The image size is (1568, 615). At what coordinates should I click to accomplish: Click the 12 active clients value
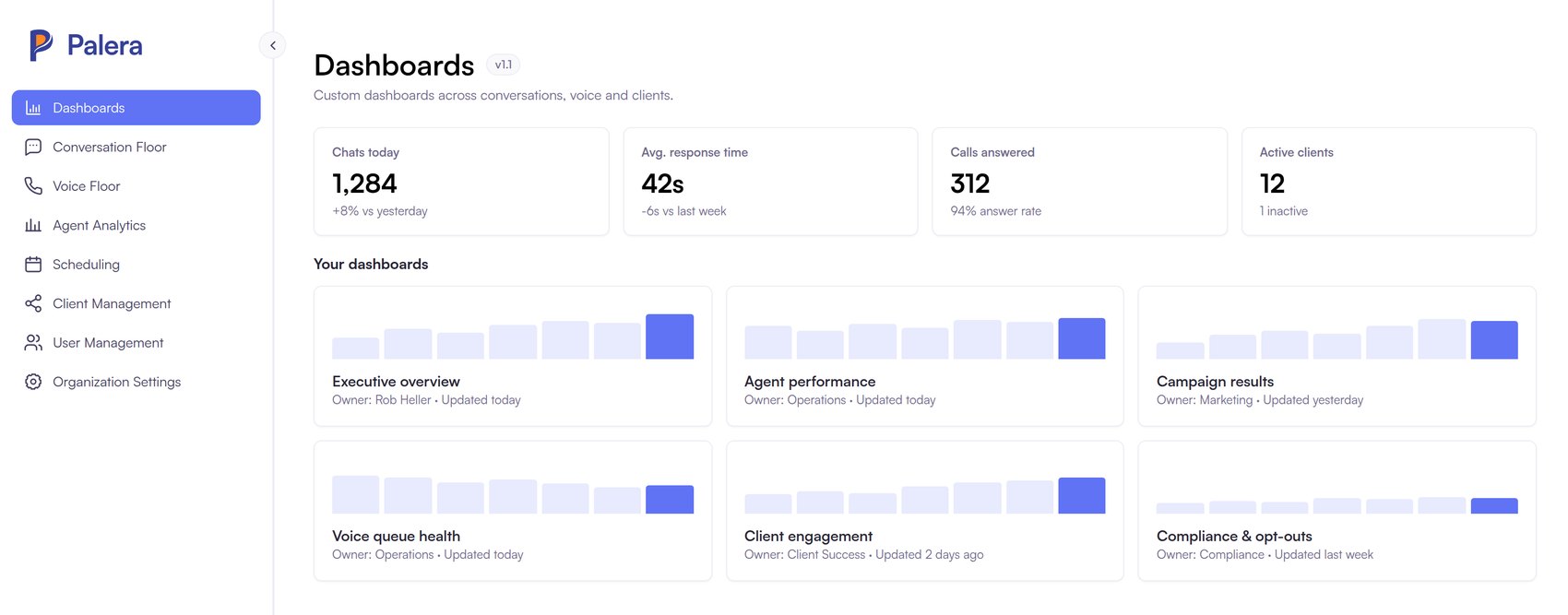[x=1272, y=183]
